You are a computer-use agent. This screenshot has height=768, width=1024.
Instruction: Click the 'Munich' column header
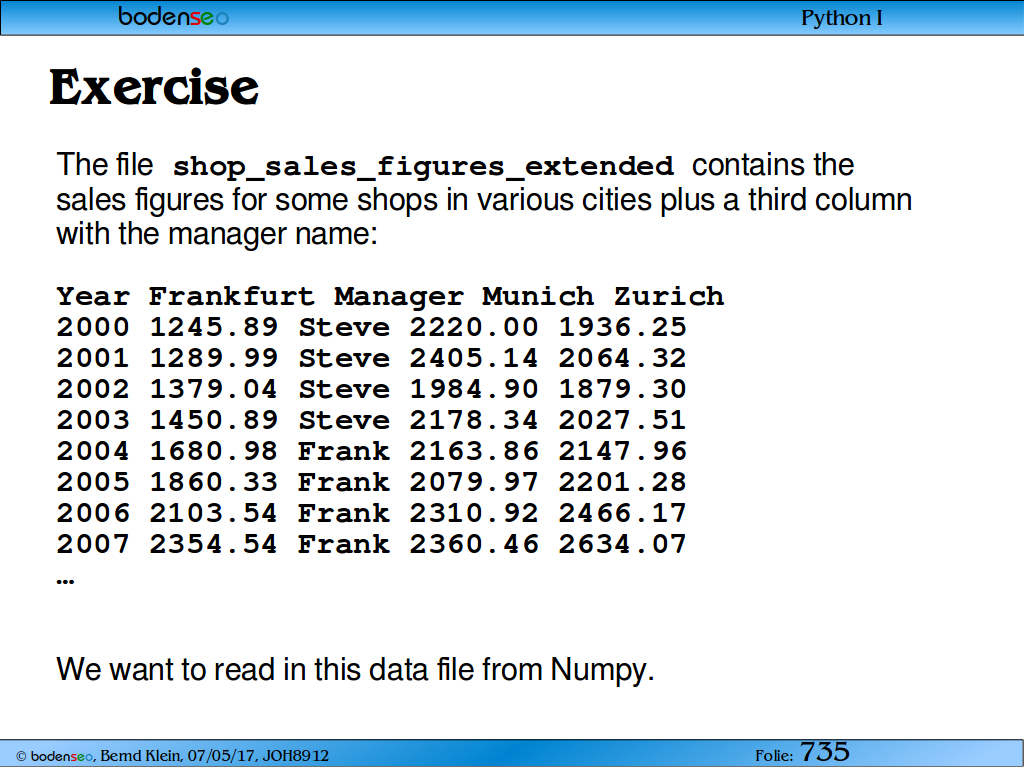(x=538, y=296)
